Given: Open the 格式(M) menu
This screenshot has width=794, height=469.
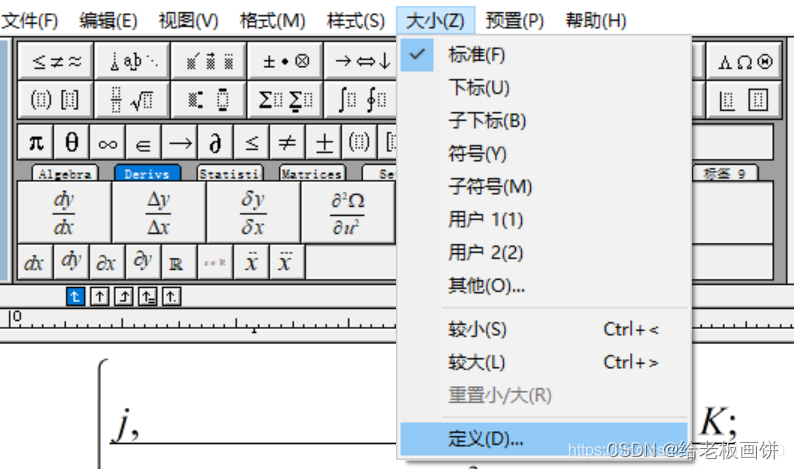Looking at the screenshot, I should pyautogui.click(x=272, y=21).
